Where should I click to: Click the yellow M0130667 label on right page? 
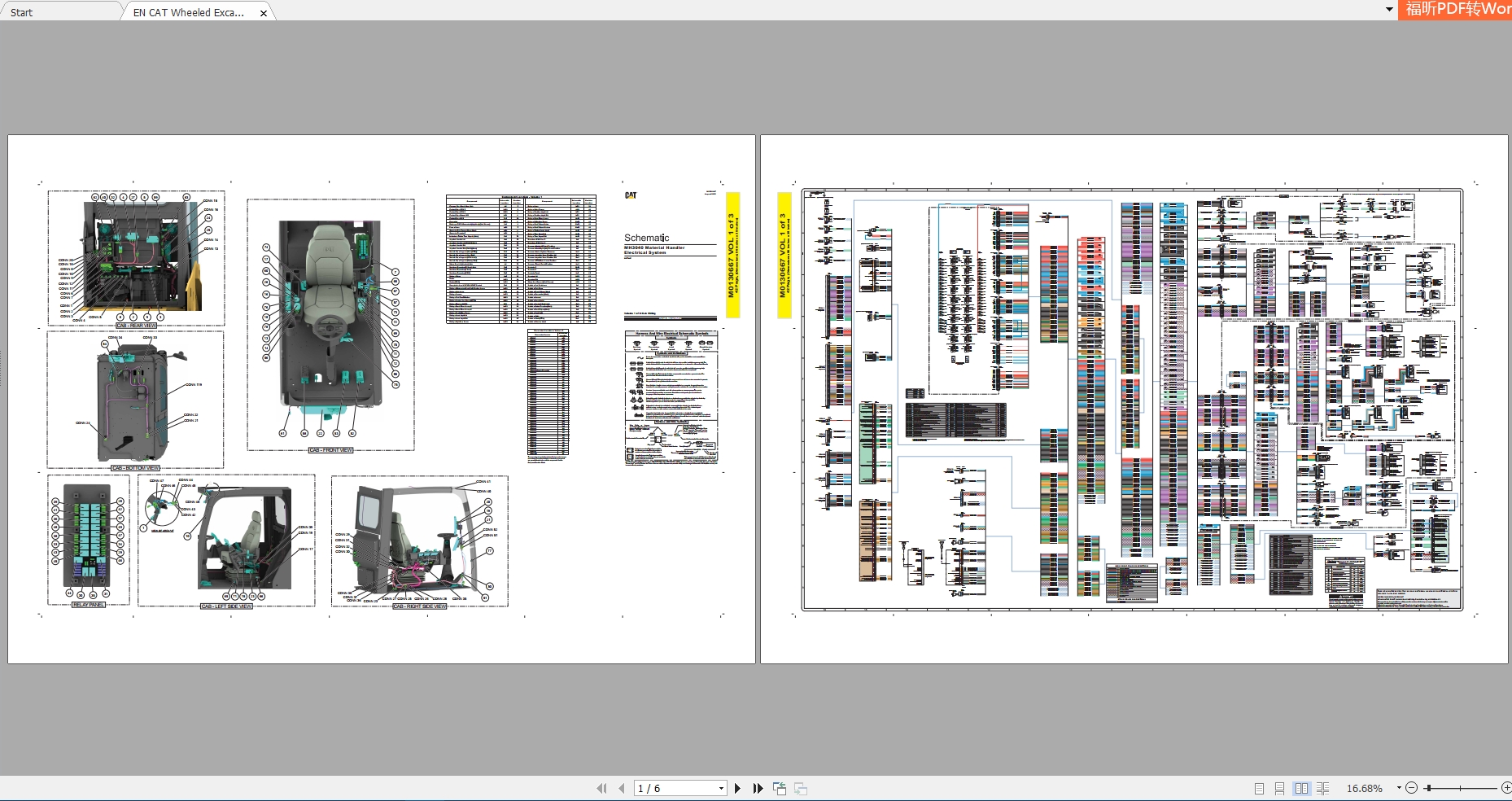(x=784, y=255)
